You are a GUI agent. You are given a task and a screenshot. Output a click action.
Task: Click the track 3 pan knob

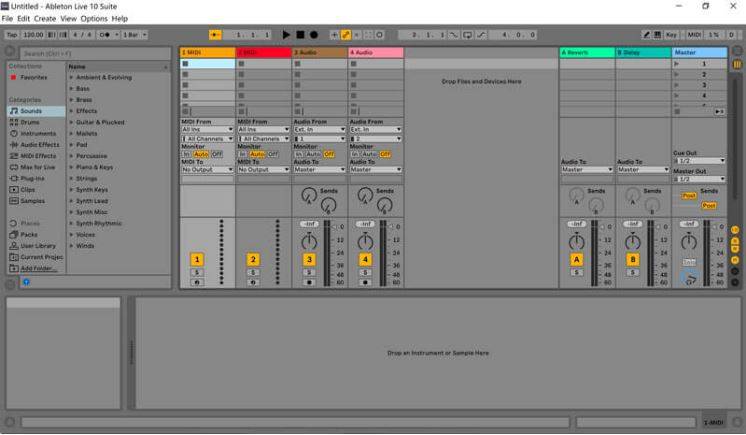[x=309, y=243]
